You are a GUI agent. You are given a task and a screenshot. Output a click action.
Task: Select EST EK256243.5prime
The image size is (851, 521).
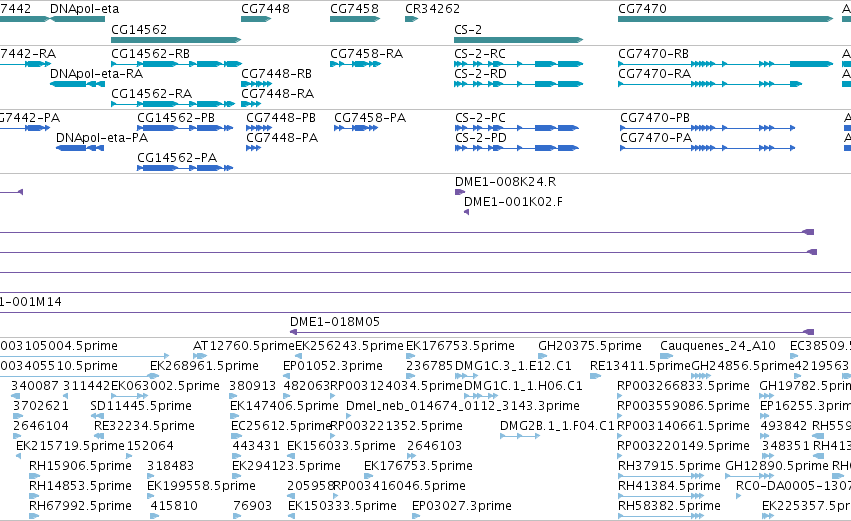(350, 346)
